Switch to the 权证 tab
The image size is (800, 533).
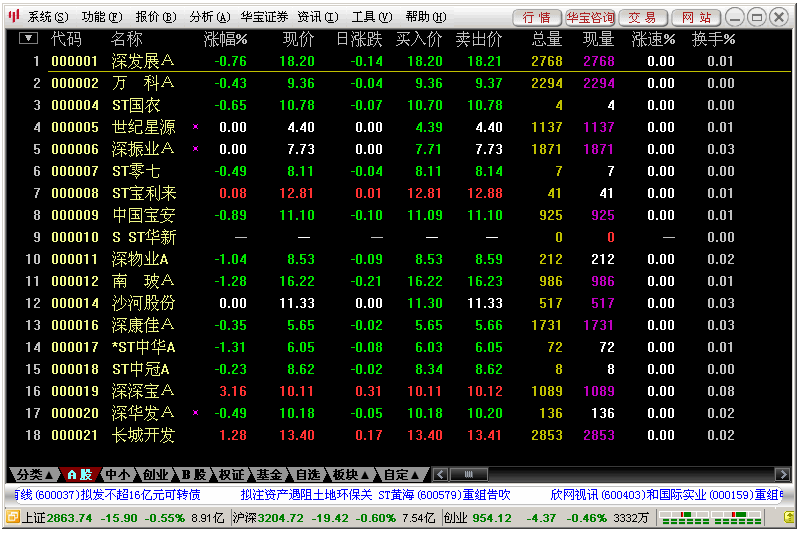pyautogui.click(x=231, y=475)
